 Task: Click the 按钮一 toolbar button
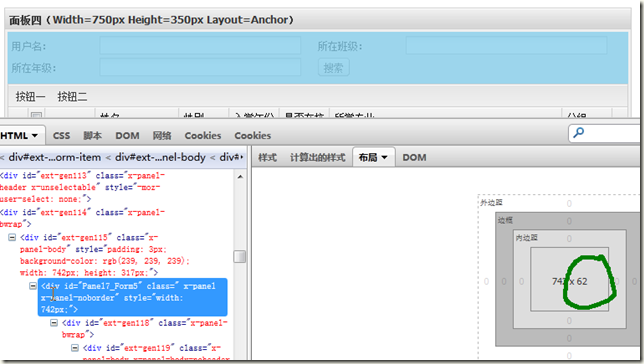click(30, 97)
